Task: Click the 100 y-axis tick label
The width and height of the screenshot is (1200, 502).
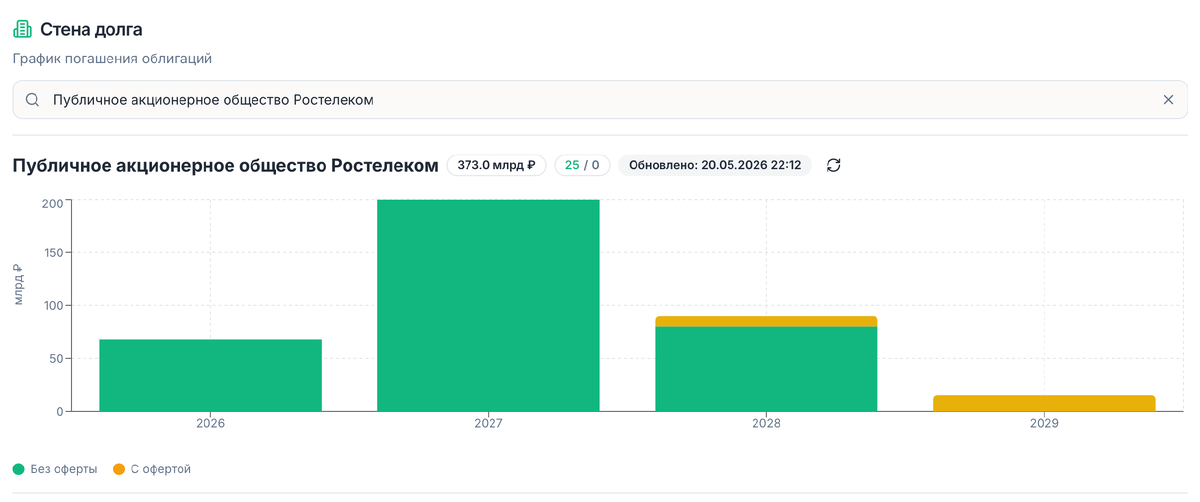Action: pos(53,305)
